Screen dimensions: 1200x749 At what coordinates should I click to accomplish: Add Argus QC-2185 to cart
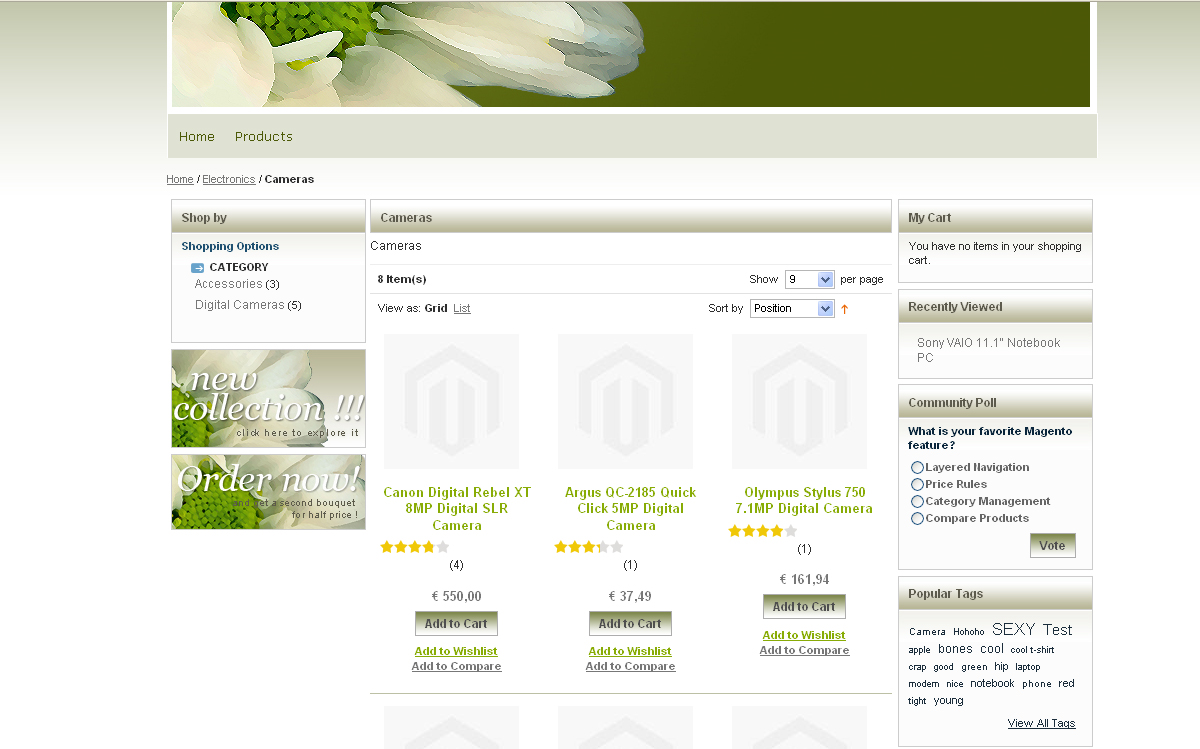[630, 624]
